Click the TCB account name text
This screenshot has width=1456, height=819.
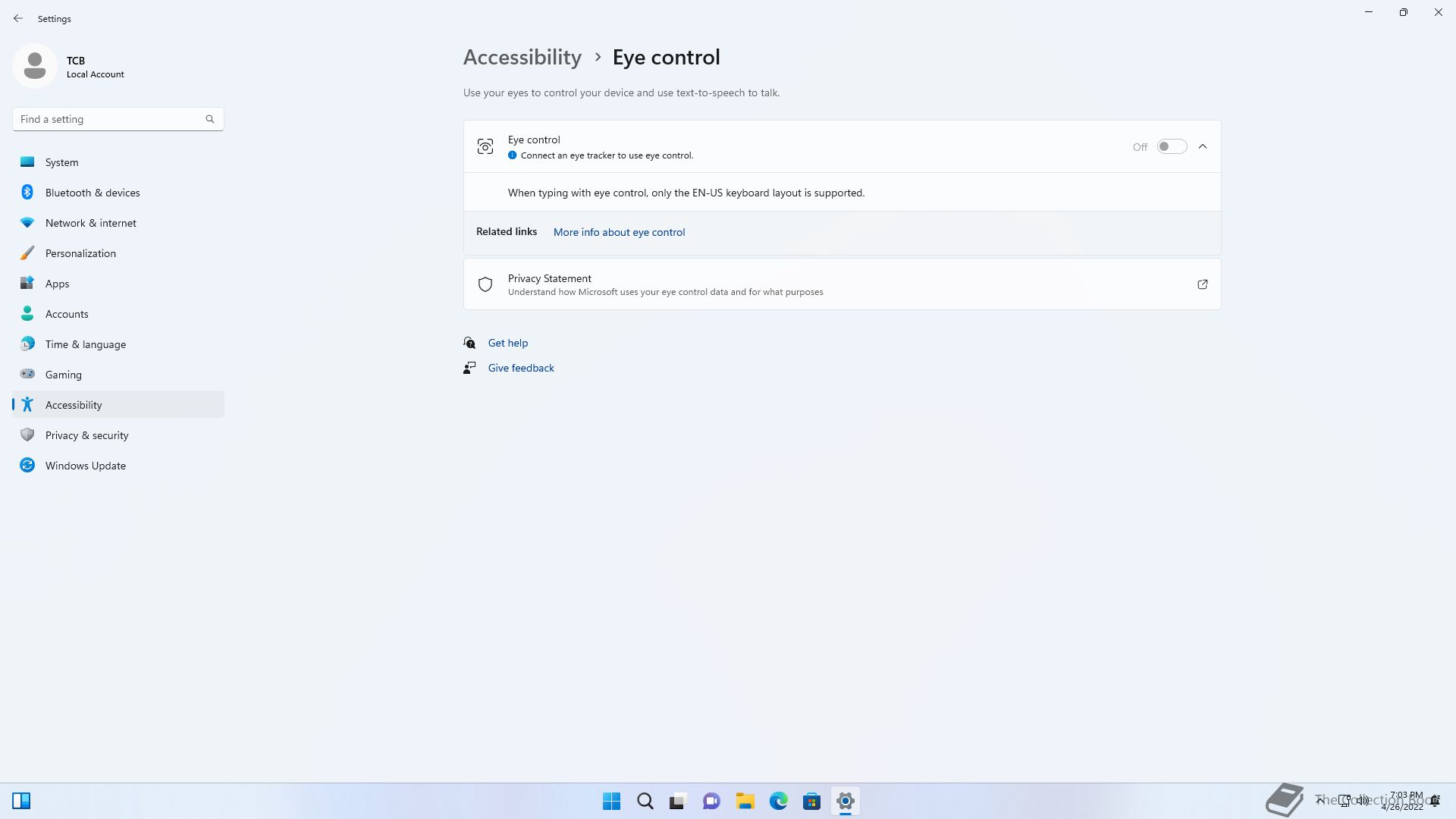click(x=76, y=61)
